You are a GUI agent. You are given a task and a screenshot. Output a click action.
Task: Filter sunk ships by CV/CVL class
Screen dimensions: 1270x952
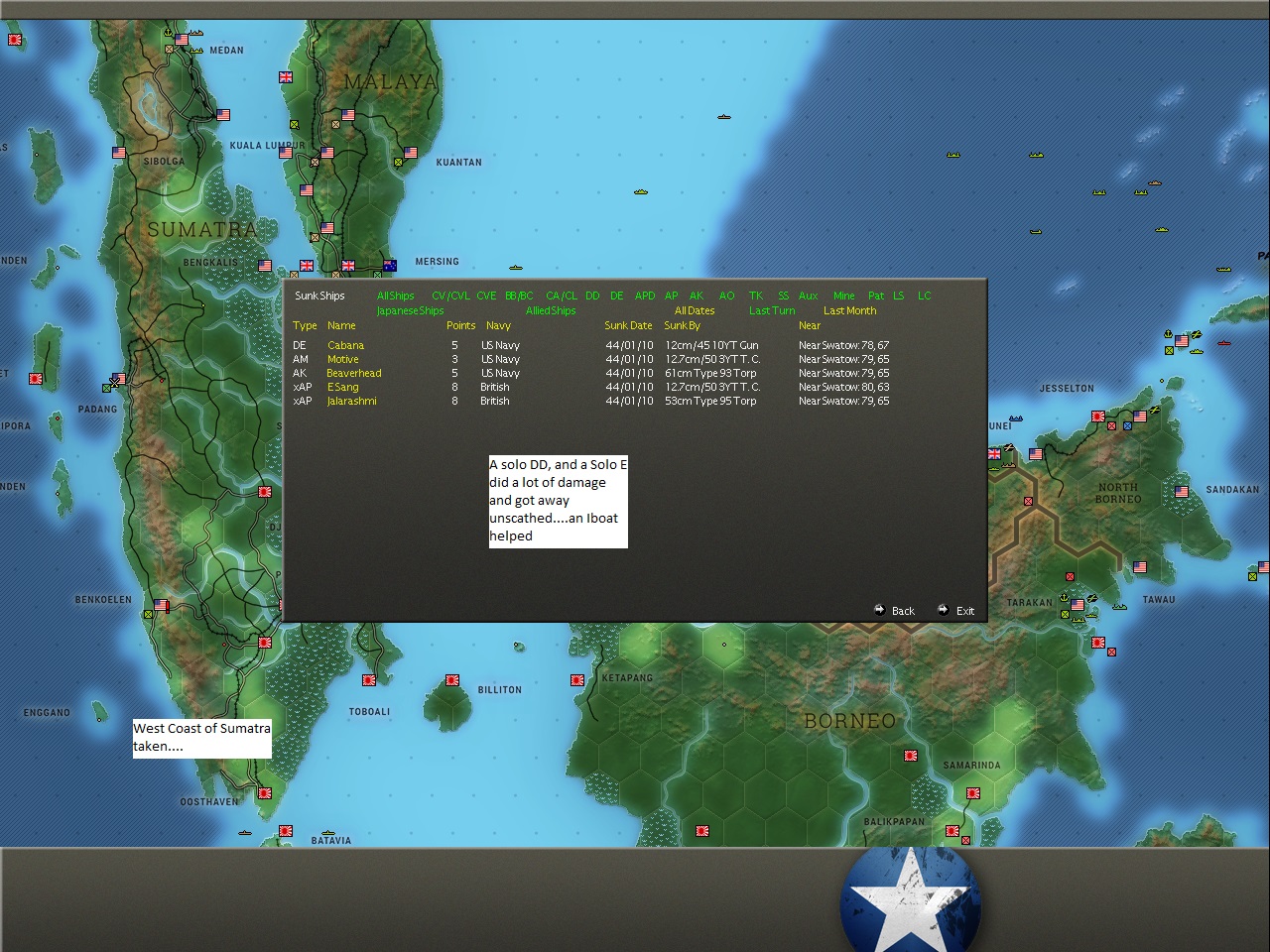click(x=451, y=296)
